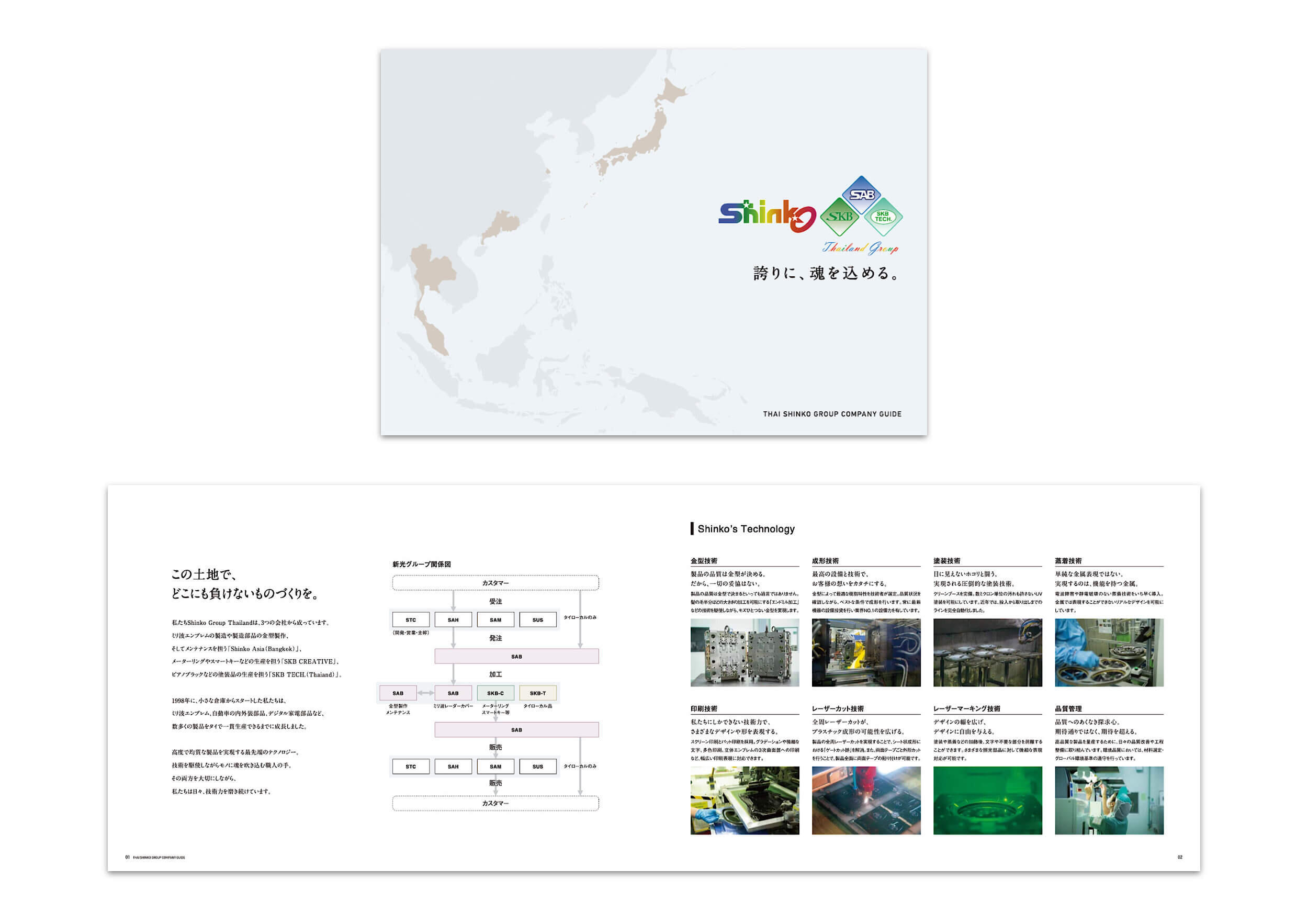Click the 蒸着技術 heading
The image size is (1308, 924).
pyautogui.click(x=1068, y=560)
